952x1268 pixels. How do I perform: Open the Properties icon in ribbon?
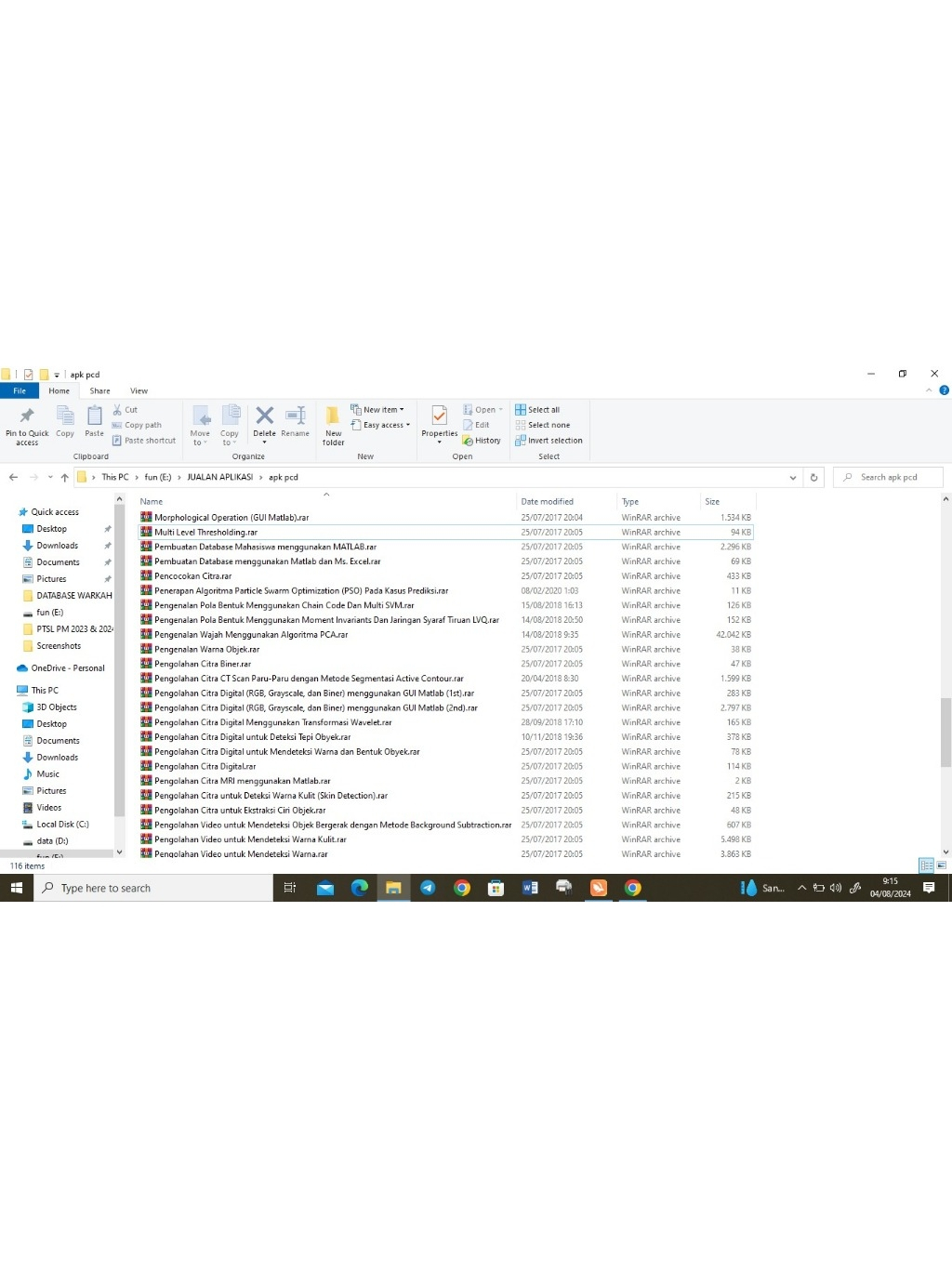[x=440, y=424]
